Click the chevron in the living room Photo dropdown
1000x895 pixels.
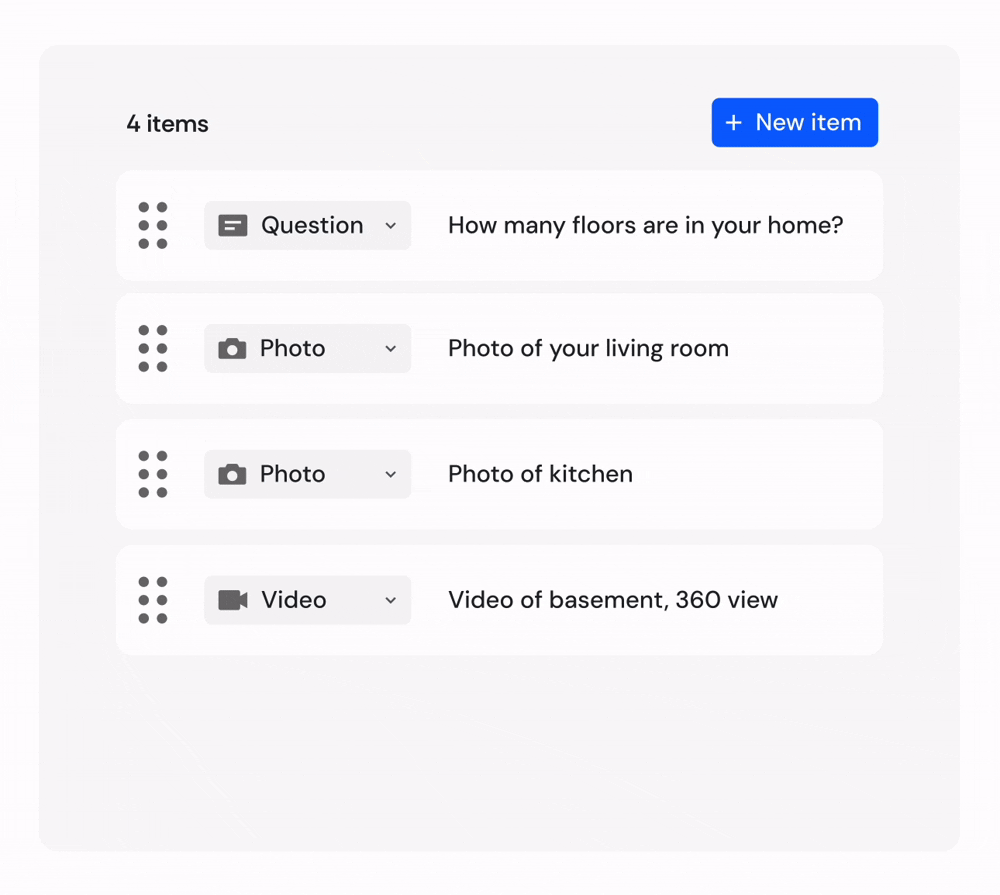coord(391,349)
